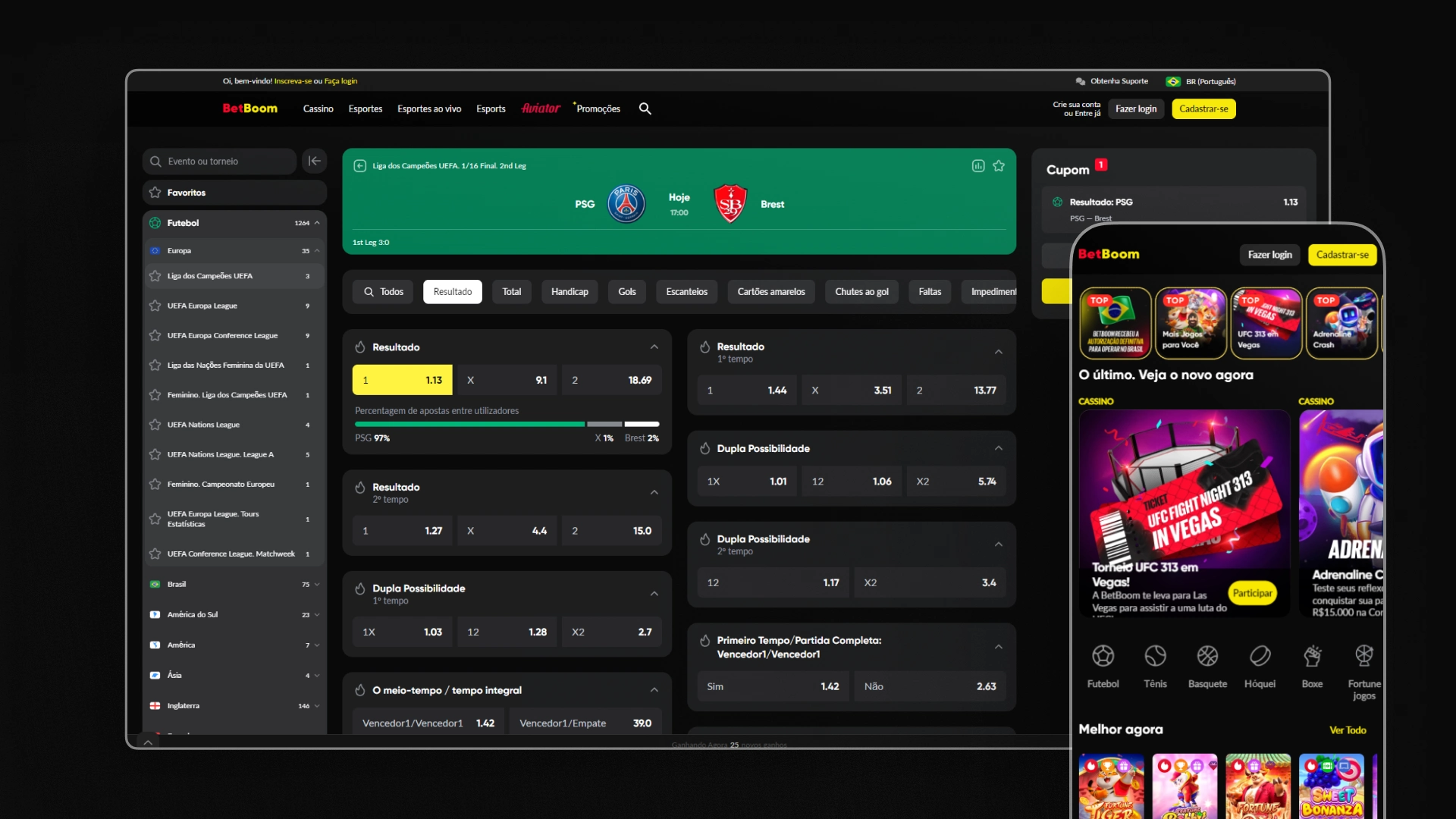Open Esportes ao vivo in navigation
This screenshot has width=1456, height=819.
coord(429,108)
